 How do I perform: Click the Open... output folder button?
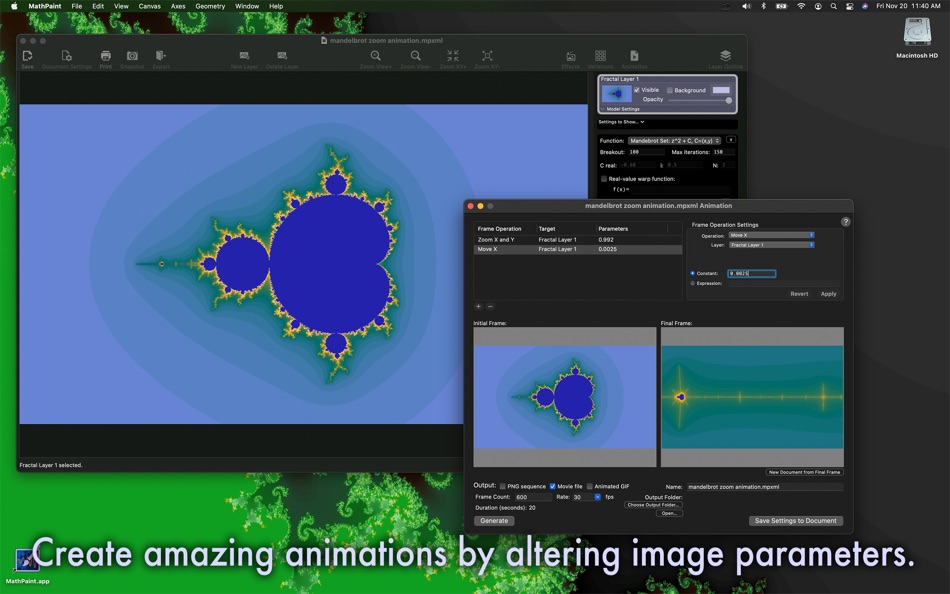click(x=669, y=513)
